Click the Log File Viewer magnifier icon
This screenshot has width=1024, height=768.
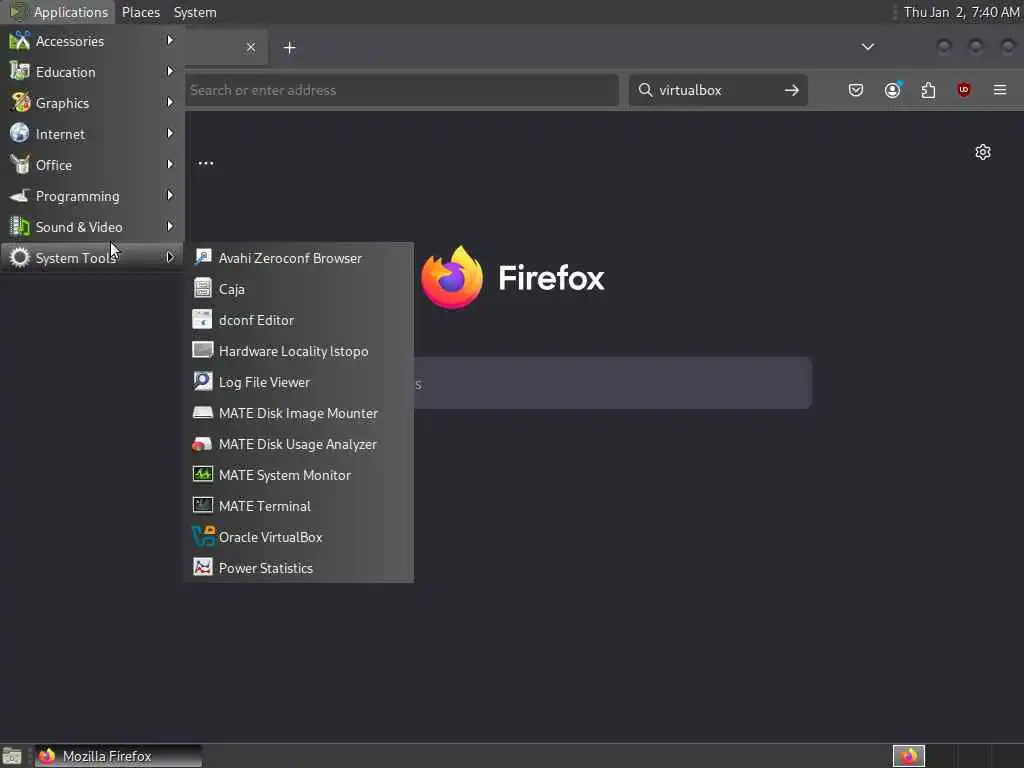(x=202, y=381)
